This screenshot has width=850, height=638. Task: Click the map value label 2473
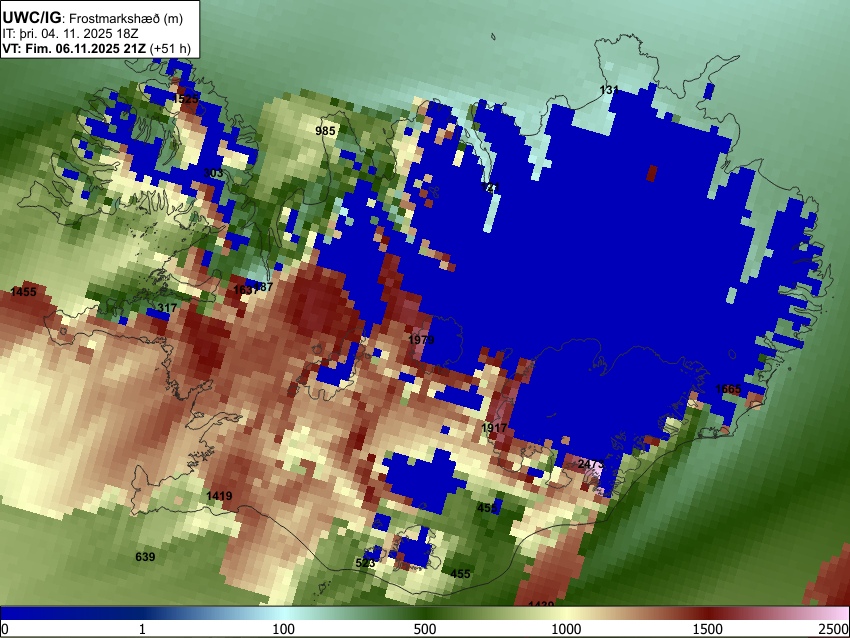(590, 464)
